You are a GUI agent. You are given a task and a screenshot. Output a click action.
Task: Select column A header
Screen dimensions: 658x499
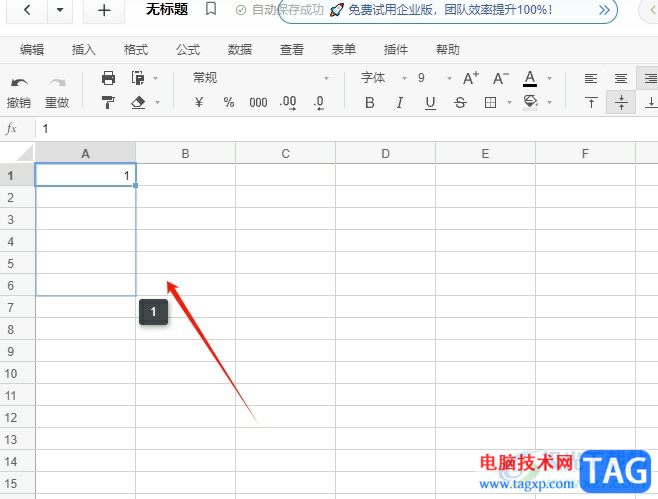[85, 153]
